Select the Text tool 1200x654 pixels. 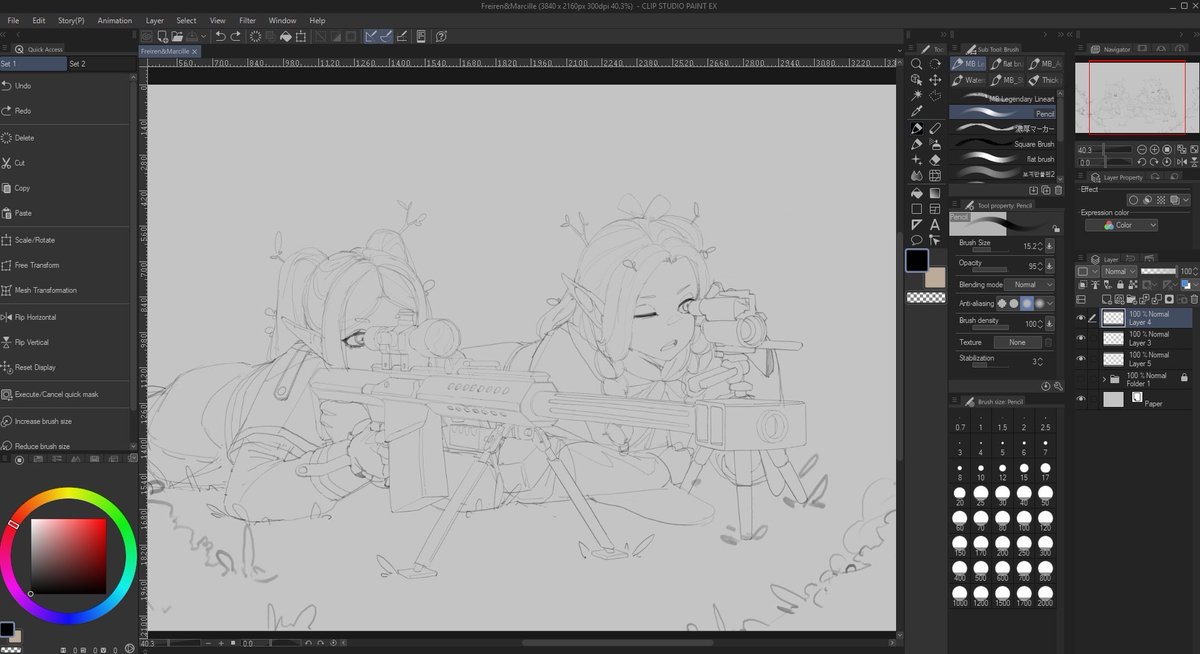pyautogui.click(x=935, y=225)
